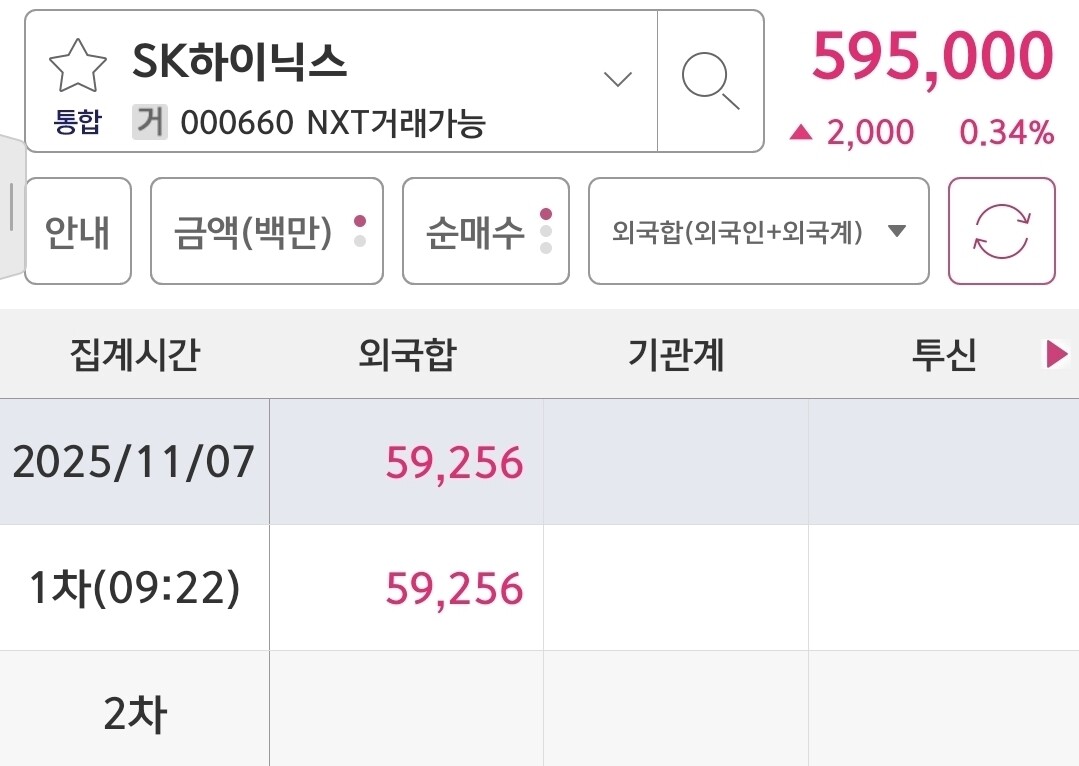Click the refresh arrows icon
Viewport: 1079px width, 766px height.
point(1001,231)
